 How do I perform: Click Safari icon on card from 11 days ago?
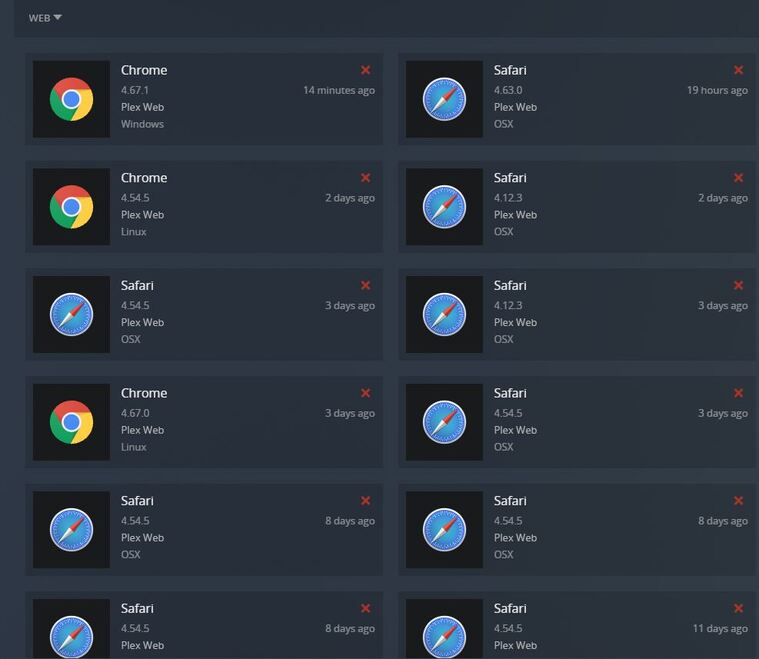444,636
